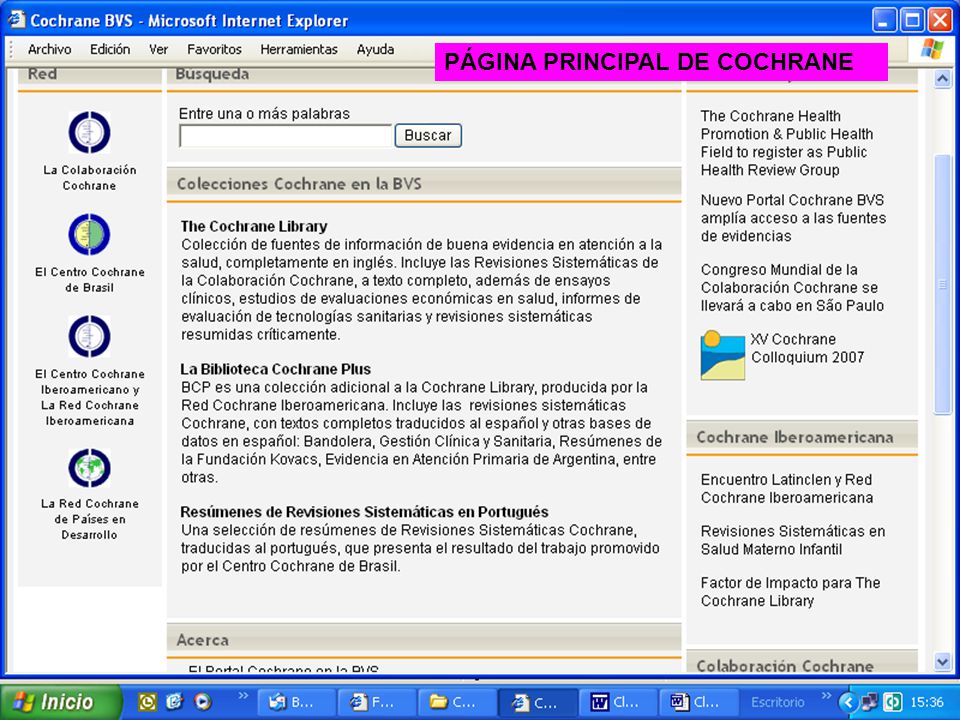This screenshot has height=720, width=960.
Task: Click the 'Acerca' section heading
Action: tap(203, 640)
